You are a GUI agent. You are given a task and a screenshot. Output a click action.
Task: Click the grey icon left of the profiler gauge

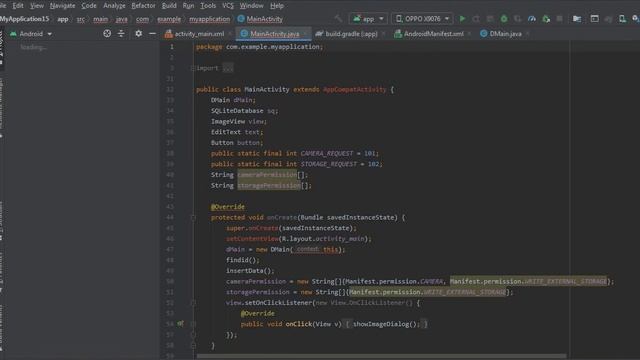518,19
